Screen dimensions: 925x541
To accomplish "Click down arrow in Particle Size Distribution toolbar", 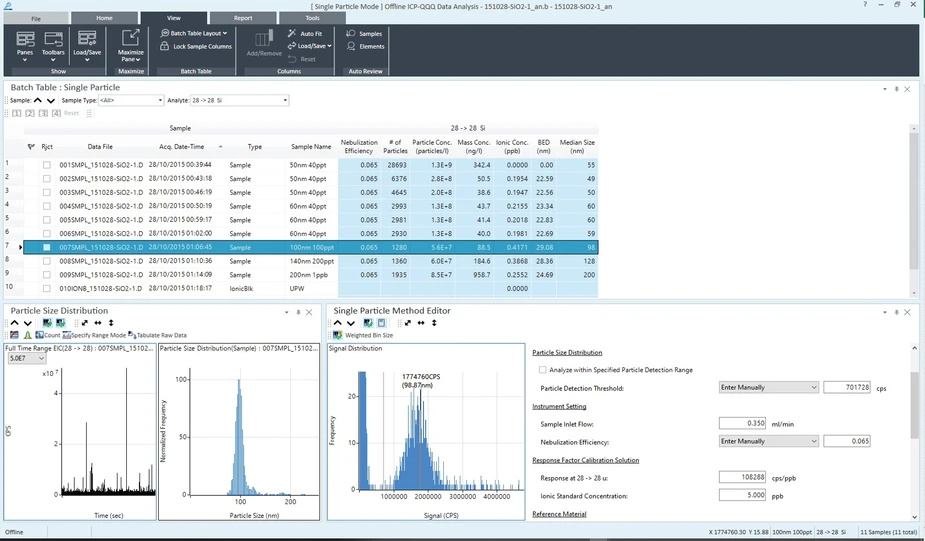I will (x=28, y=323).
